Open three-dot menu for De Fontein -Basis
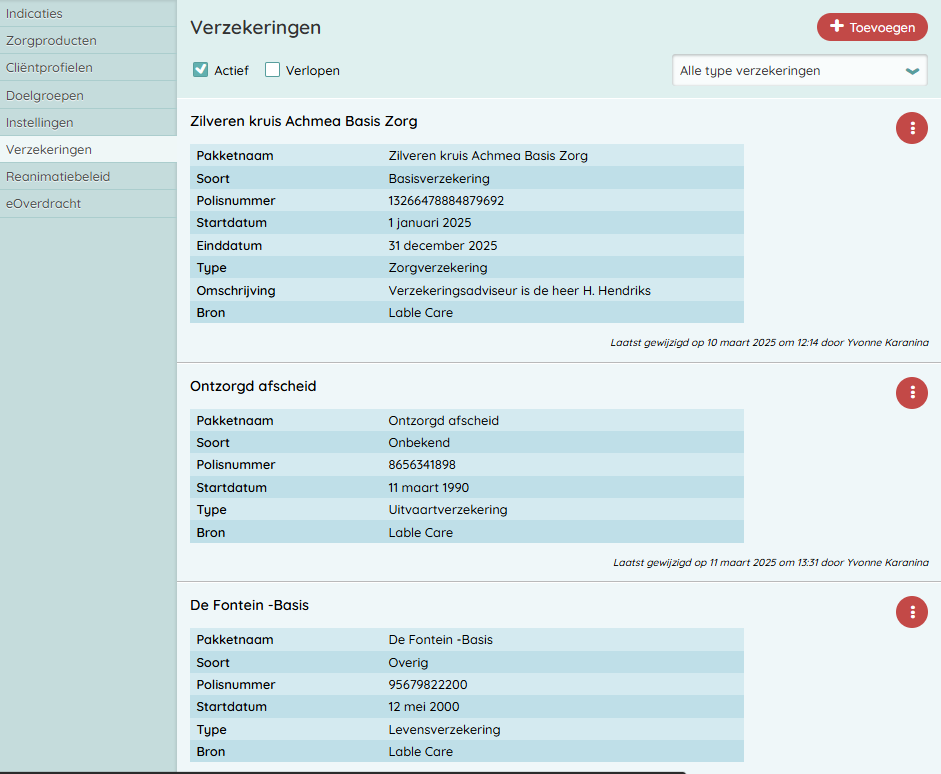The image size is (941, 774). click(x=911, y=612)
